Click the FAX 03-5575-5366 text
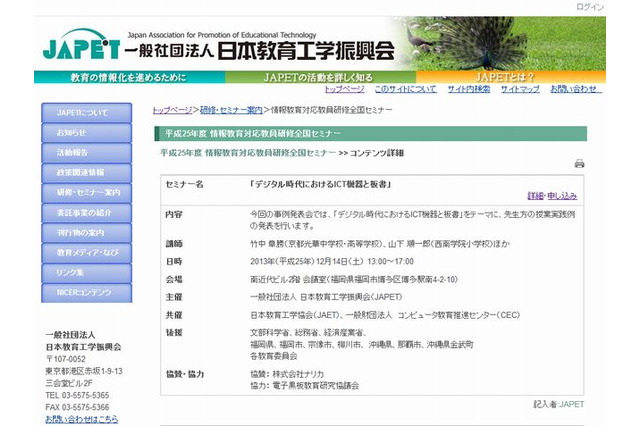 [77, 407]
